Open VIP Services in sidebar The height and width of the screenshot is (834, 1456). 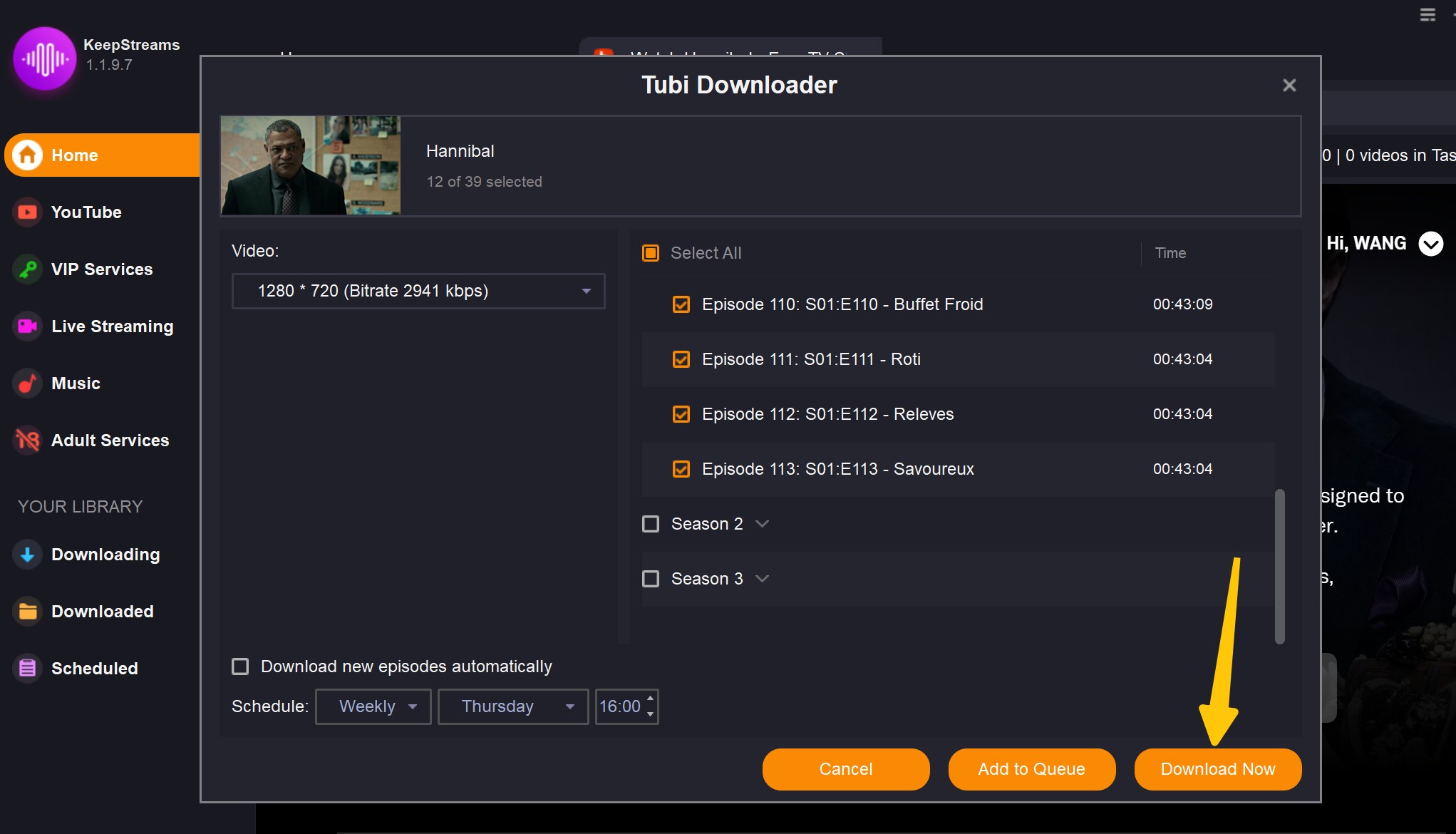click(x=102, y=269)
